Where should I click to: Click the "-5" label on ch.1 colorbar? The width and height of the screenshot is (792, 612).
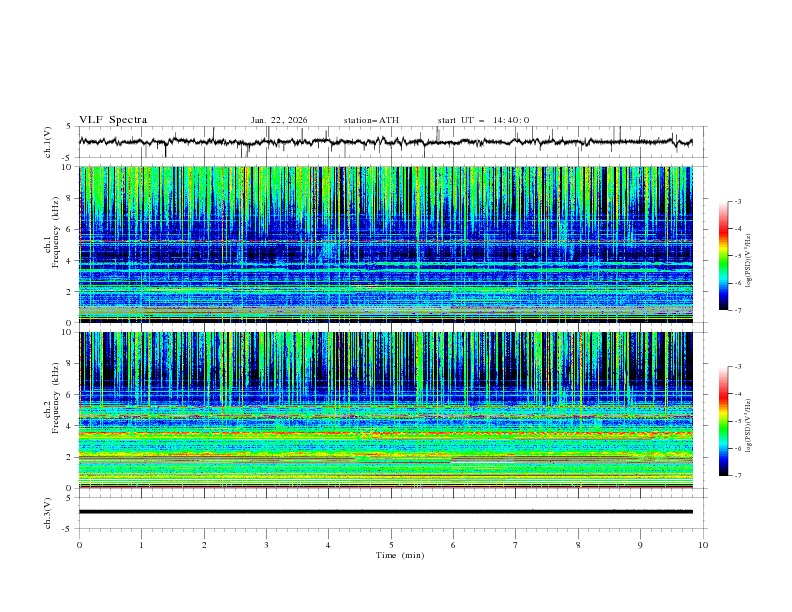click(x=738, y=256)
